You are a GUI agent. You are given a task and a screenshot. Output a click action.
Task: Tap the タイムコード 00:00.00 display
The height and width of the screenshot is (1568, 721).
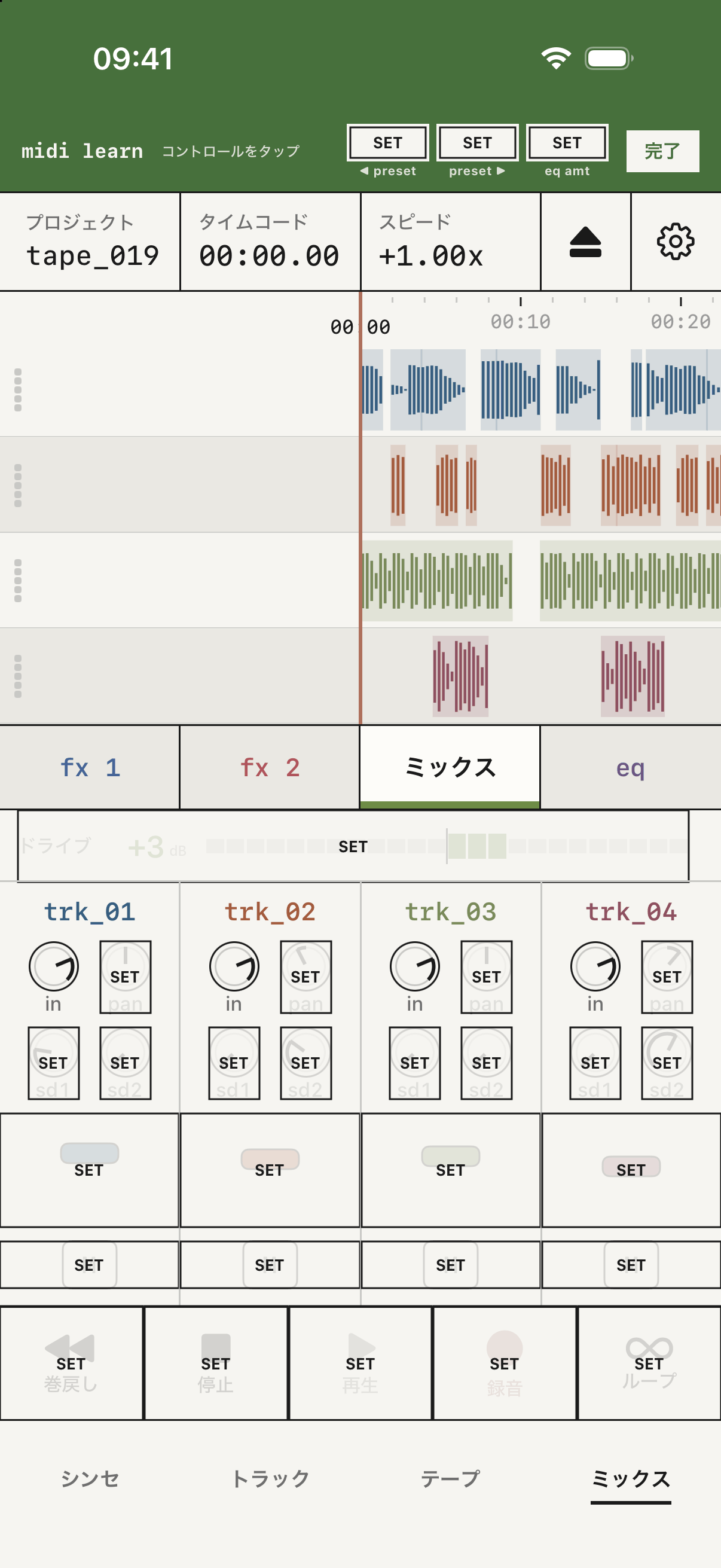point(270,242)
